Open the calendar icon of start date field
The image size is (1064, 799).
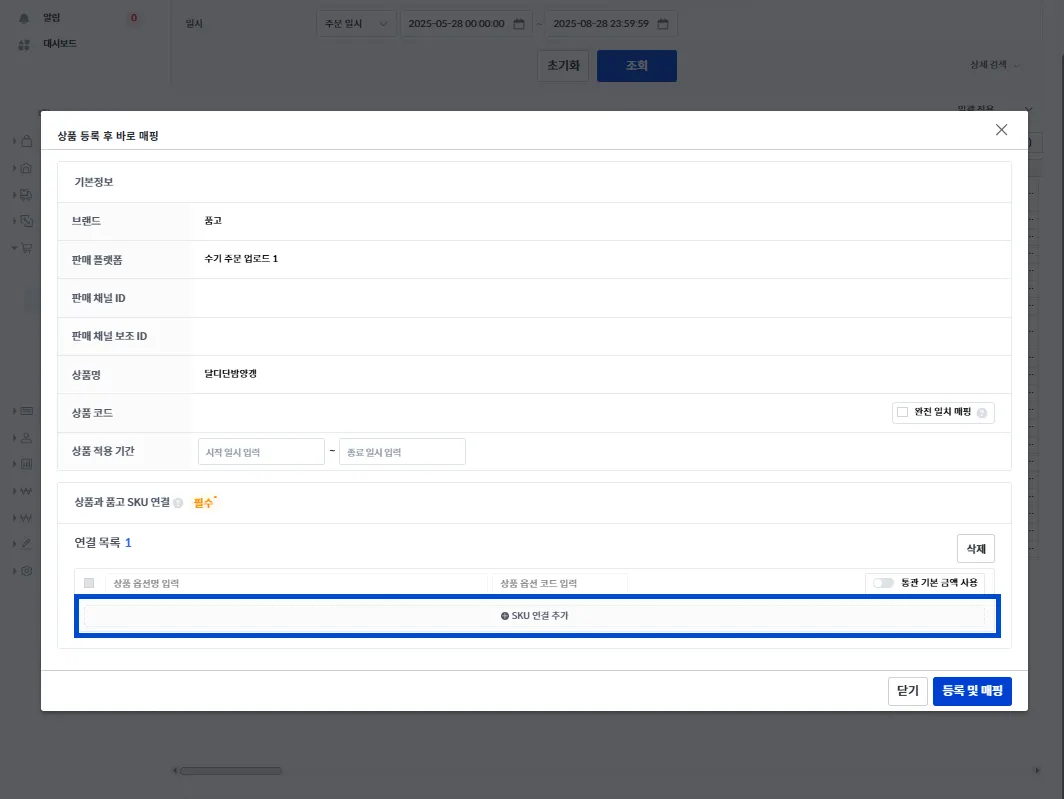[x=519, y=24]
